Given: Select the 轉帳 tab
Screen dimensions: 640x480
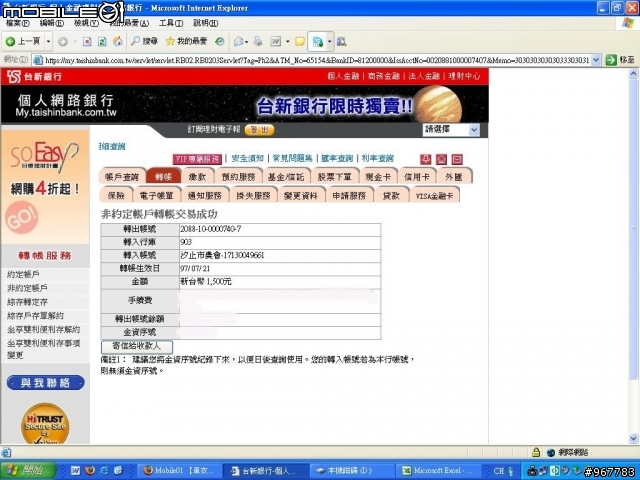Looking at the screenshot, I should 164,177.
